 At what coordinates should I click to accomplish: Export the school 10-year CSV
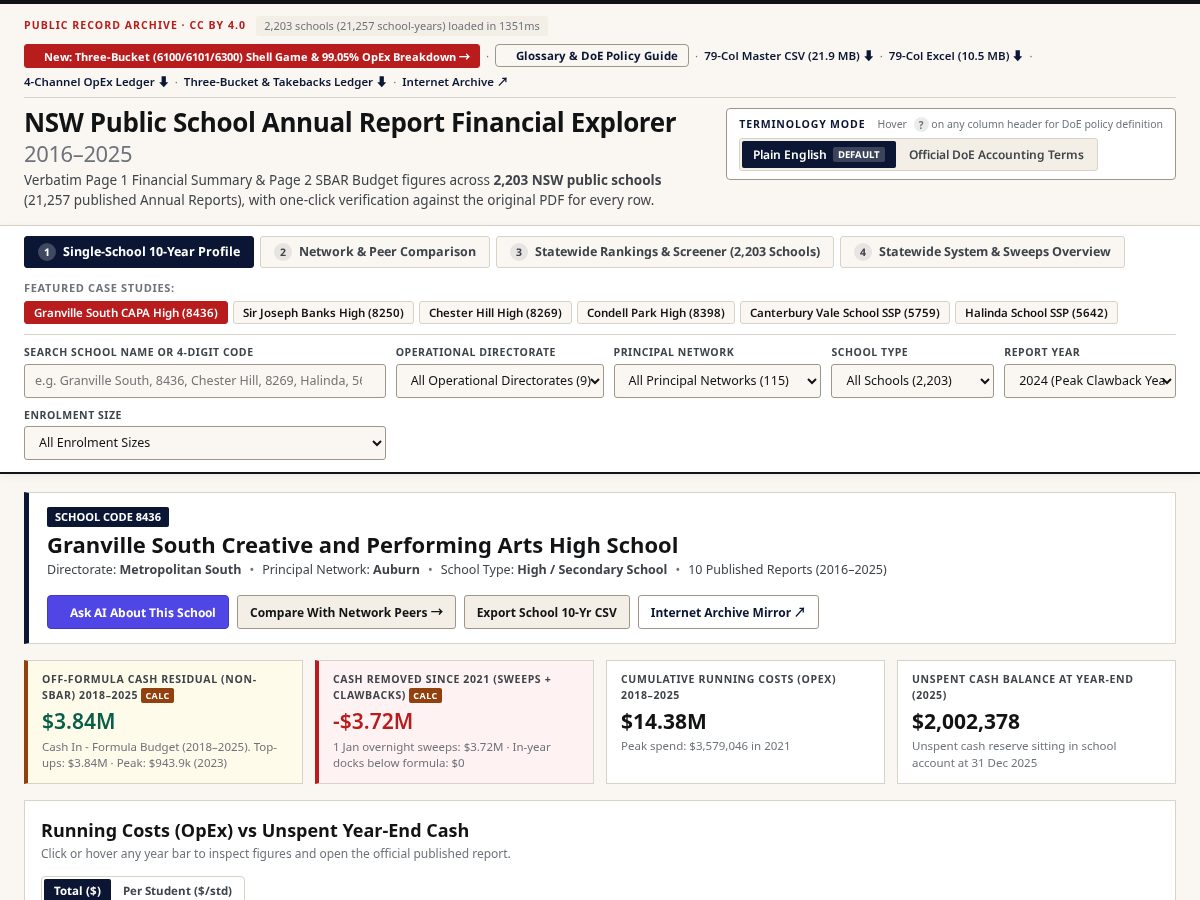click(x=547, y=612)
